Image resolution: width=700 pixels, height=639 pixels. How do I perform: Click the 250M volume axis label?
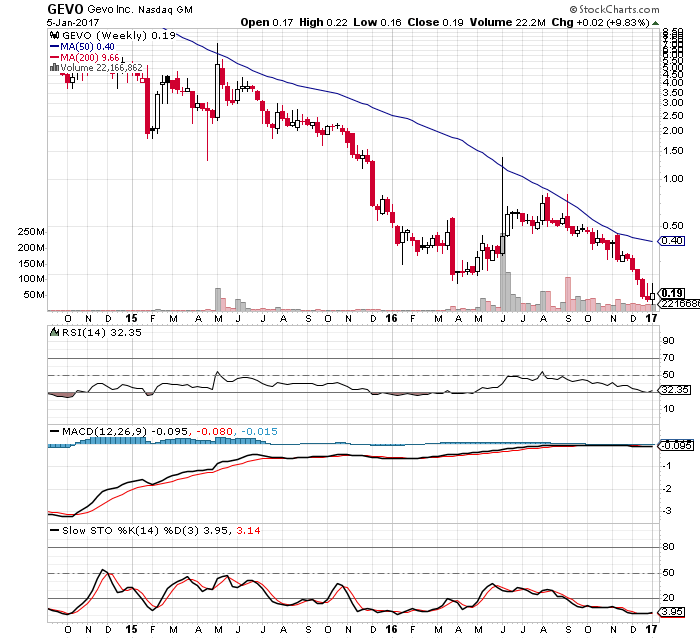pyautogui.click(x=31, y=232)
